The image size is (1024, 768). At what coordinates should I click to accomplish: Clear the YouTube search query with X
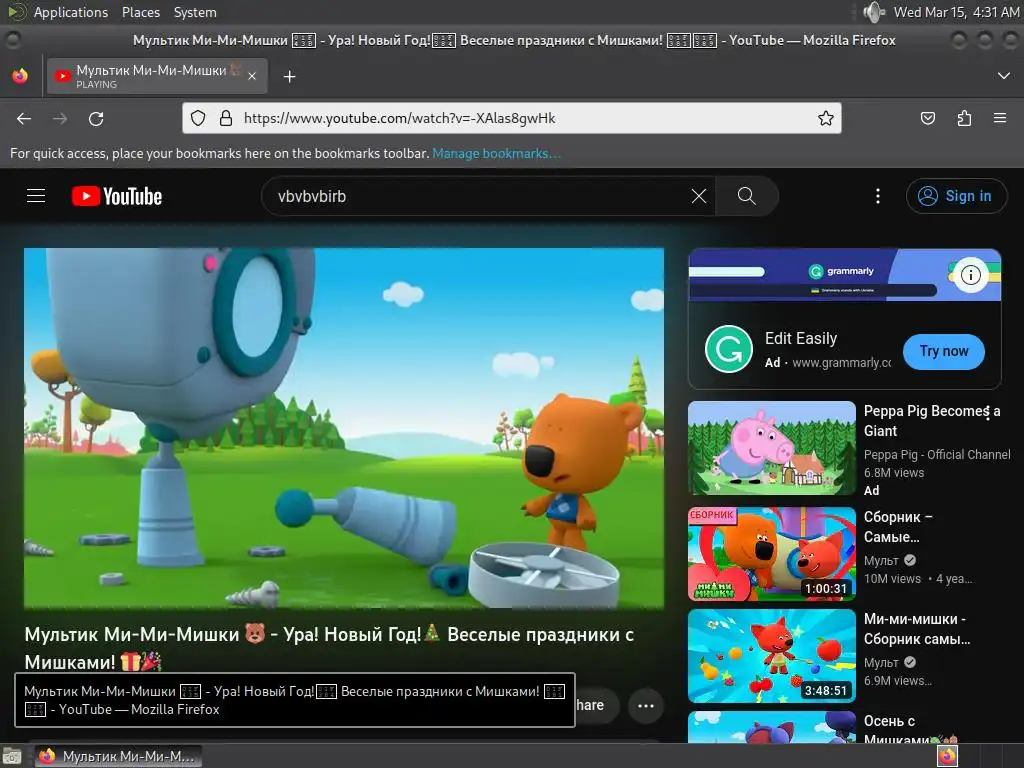[699, 196]
